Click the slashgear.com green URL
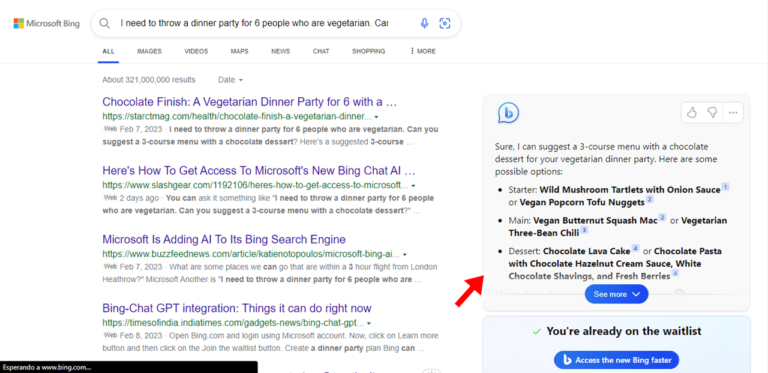This screenshot has width=768, height=373. click(255, 186)
